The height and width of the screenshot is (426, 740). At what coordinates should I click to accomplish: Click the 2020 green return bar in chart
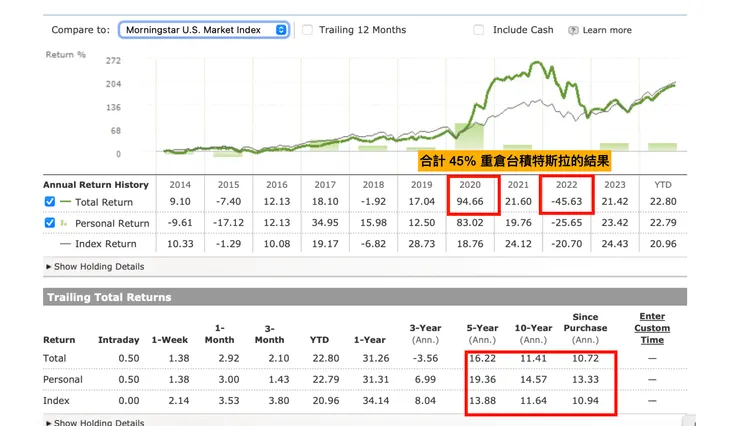click(470, 137)
